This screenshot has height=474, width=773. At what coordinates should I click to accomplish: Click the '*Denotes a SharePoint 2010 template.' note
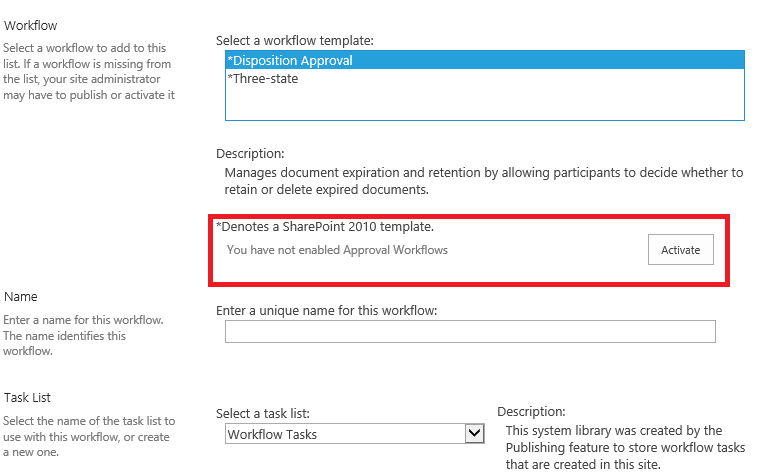325,227
